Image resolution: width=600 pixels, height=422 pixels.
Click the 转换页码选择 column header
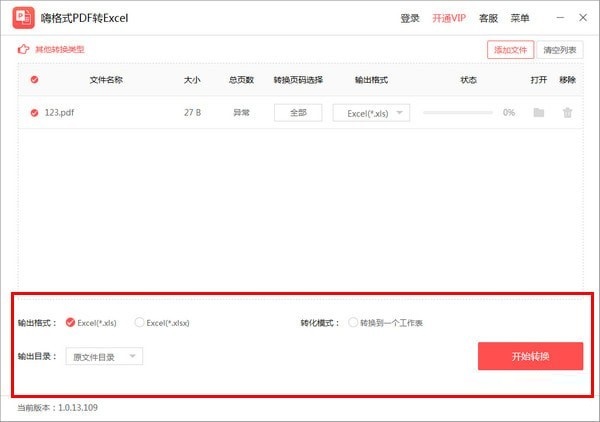coord(298,80)
